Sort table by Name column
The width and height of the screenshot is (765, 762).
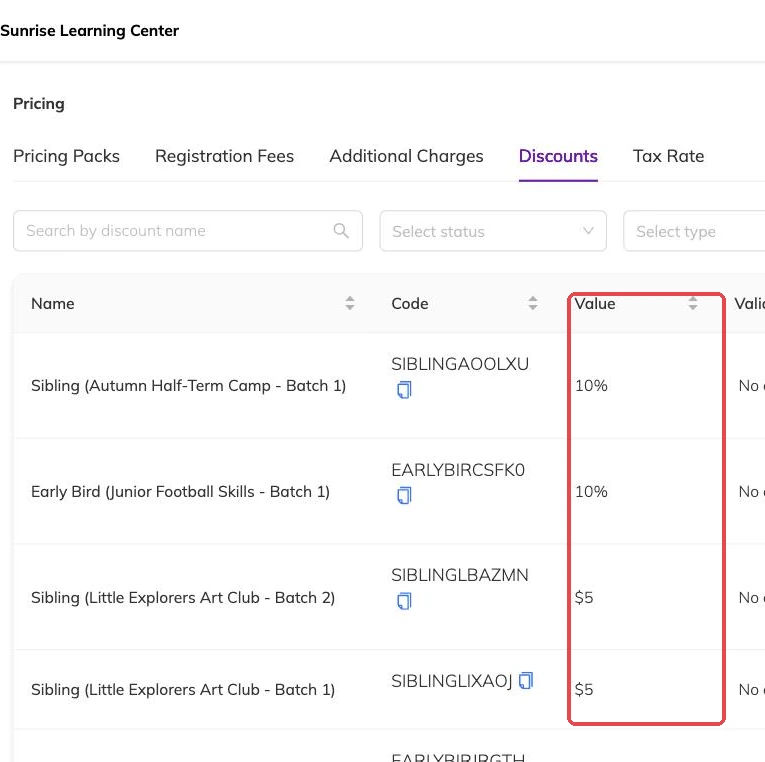click(349, 303)
